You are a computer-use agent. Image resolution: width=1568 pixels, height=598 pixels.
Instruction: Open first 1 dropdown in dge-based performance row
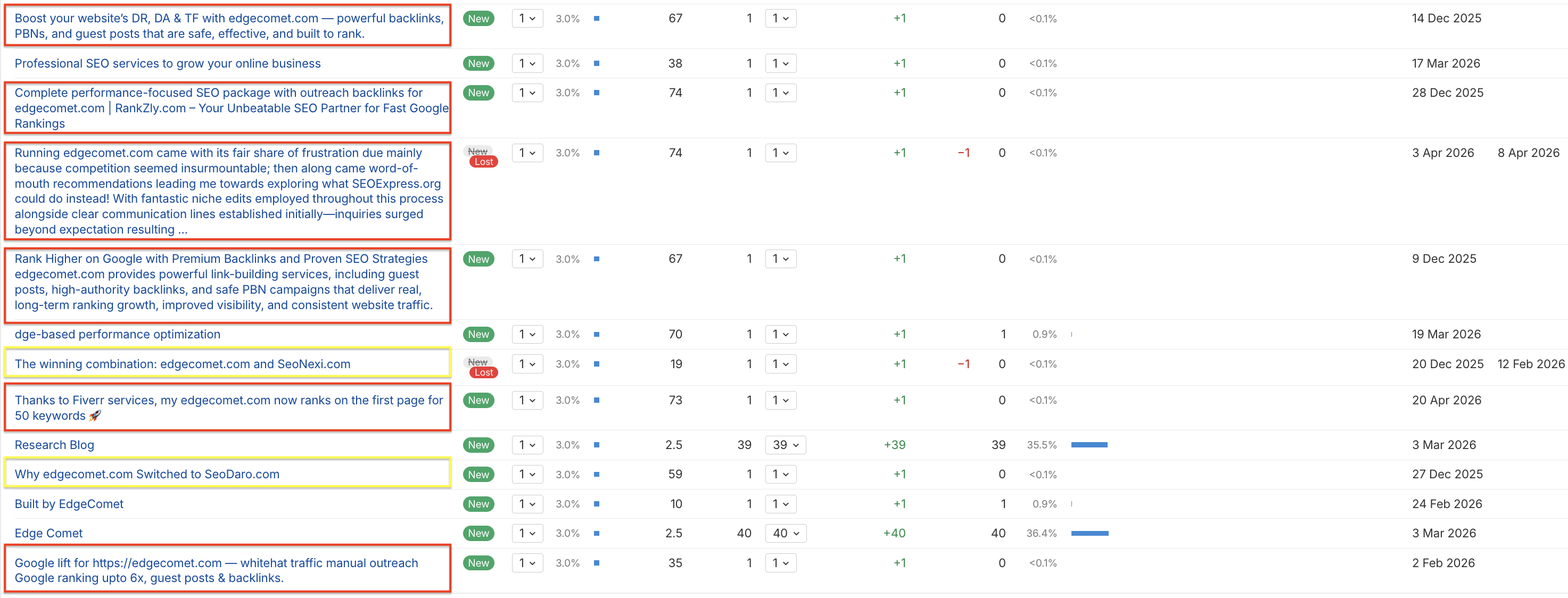[527, 334]
